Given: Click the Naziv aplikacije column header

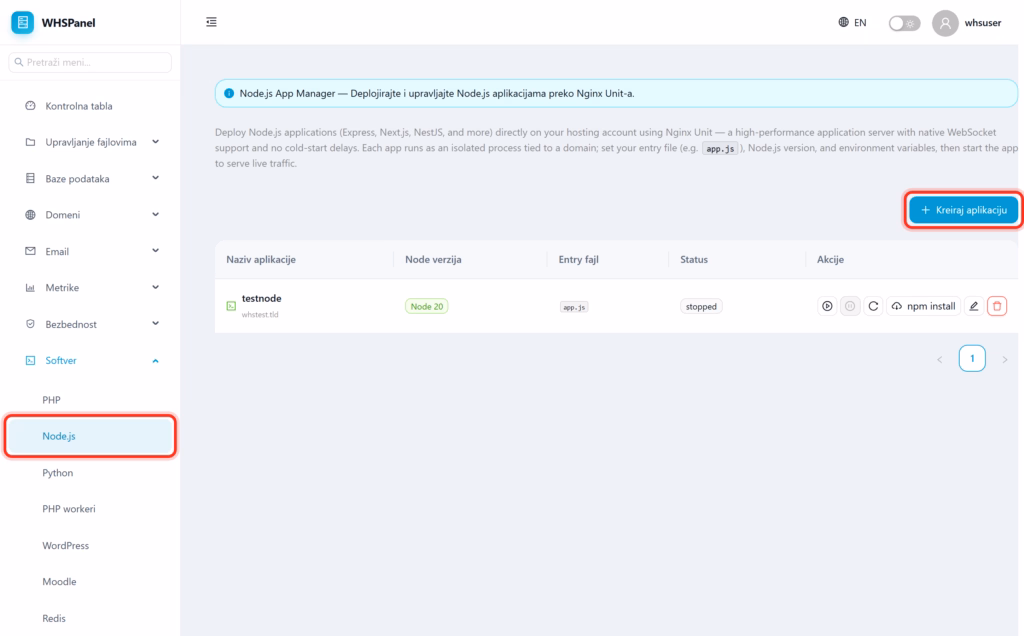Looking at the screenshot, I should click(x=261, y=259).
